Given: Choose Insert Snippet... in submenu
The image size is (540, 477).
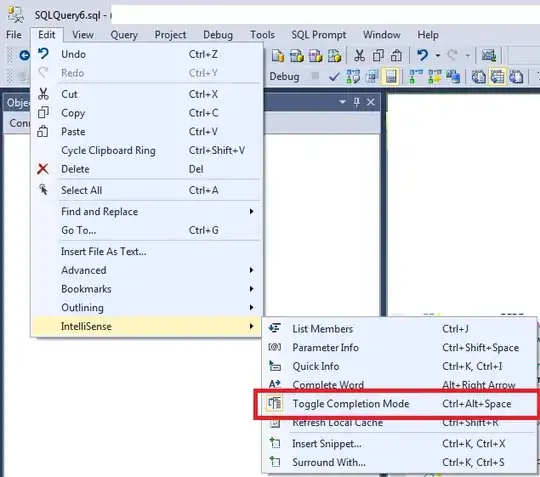Looking at the screenshot, I should 400,444.
